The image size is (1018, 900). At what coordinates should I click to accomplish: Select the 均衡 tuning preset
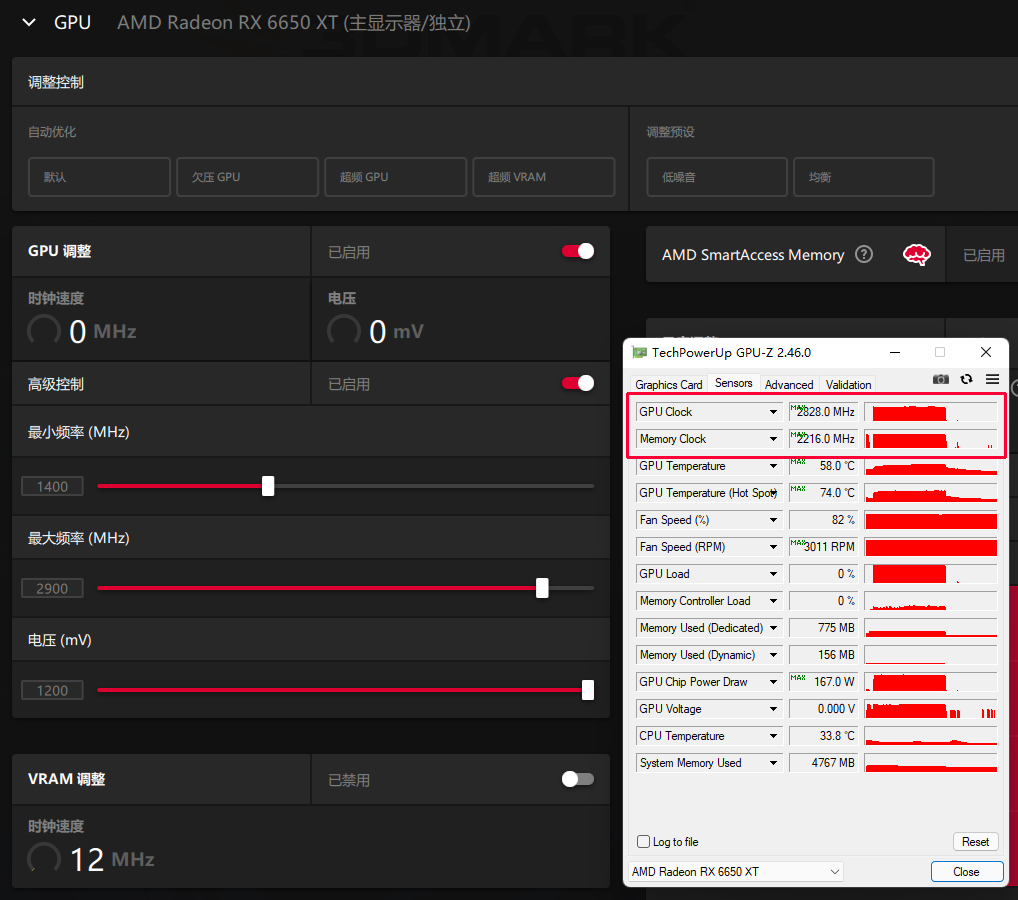pos(863,177)
